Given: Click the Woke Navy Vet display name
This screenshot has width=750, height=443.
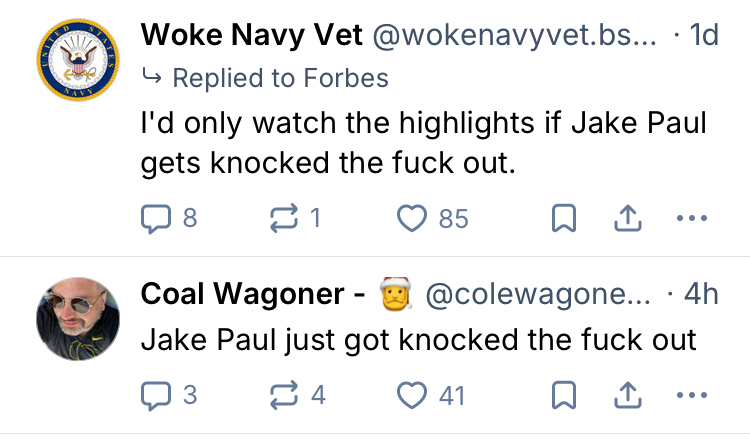Looking at the screenshot, I should point(251,35).
